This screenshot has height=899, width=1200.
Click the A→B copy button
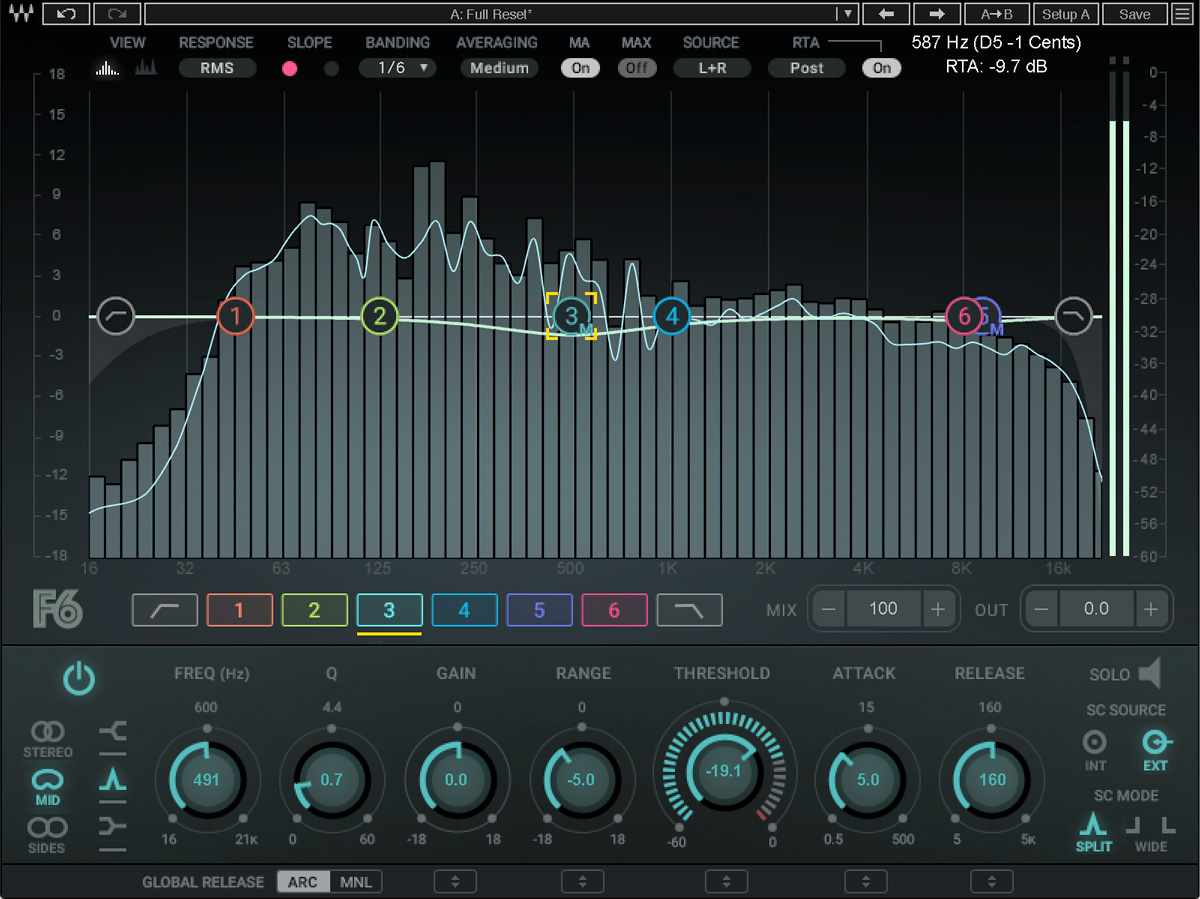(997, 14)
